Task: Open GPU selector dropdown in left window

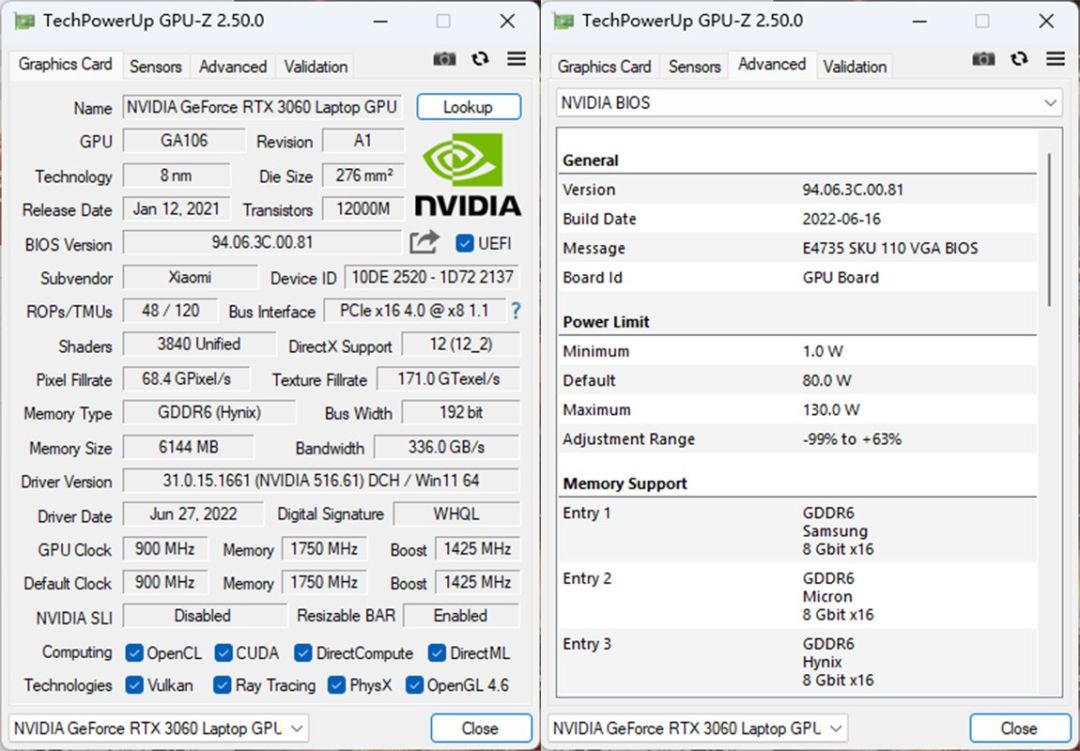Action: pos(158,728)
